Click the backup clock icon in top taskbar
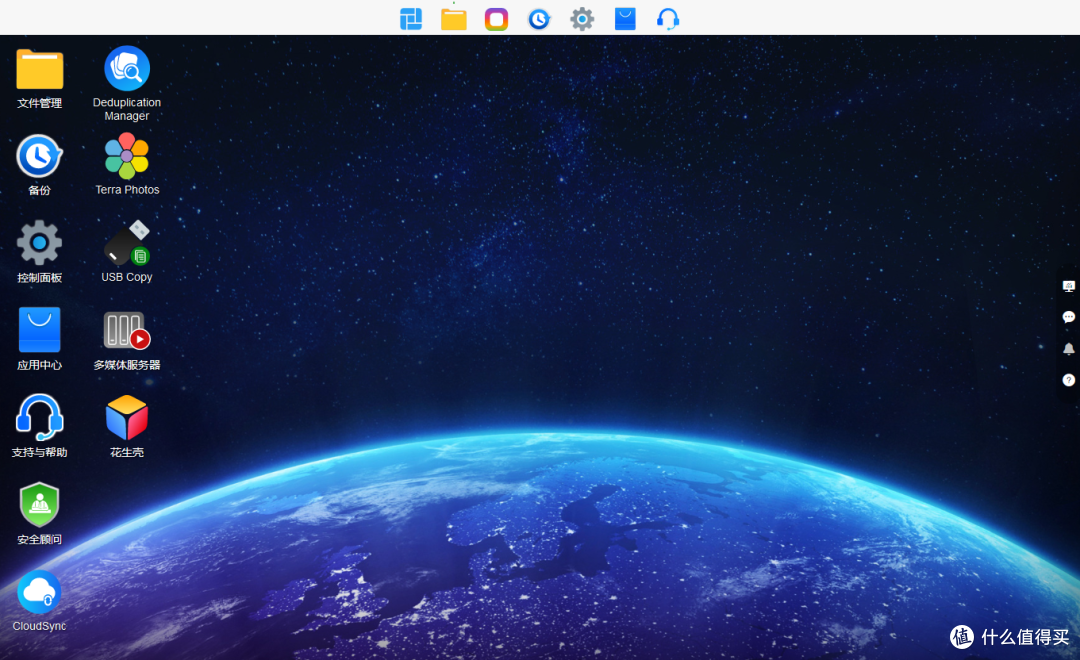 point(539,19)
